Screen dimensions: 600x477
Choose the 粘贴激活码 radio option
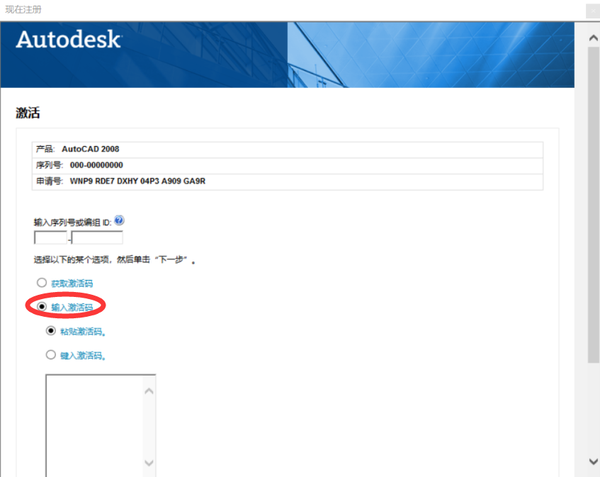click(51, 330)
